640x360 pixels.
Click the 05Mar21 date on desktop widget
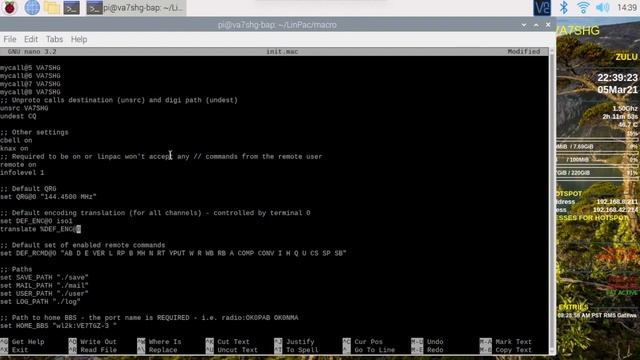point(617,90)
